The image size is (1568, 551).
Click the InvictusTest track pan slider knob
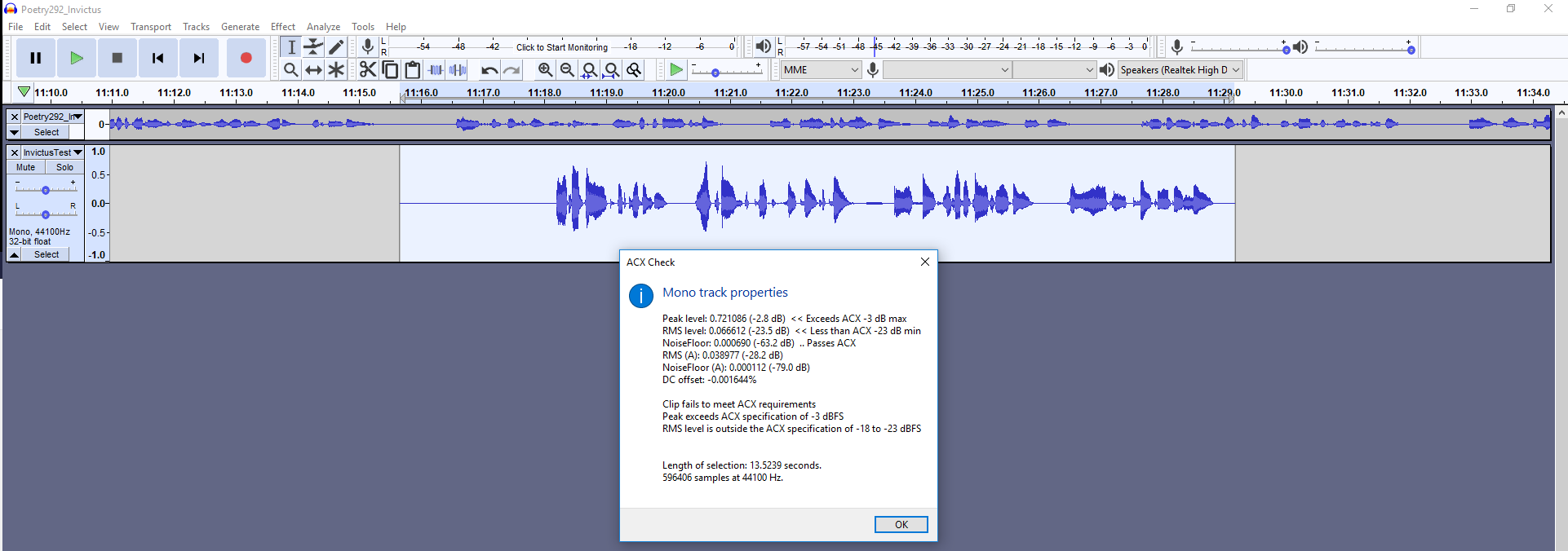[46, 214]
